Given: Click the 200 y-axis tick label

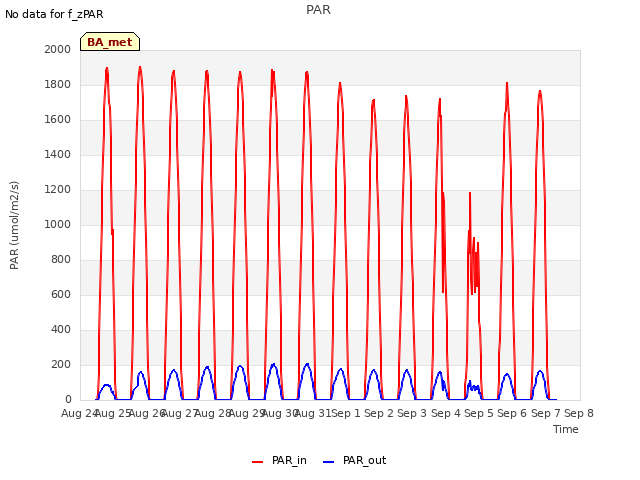Looking at the screenshot, I should (61, 364).
